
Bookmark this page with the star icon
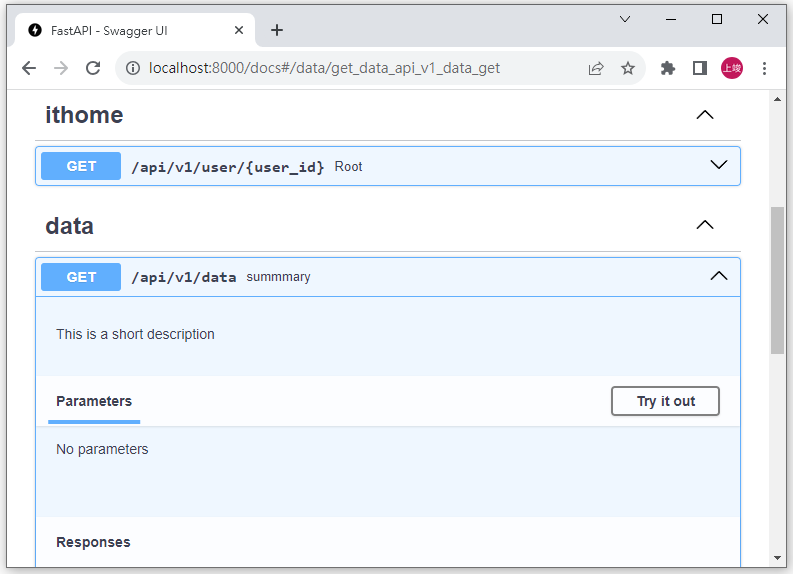(x=628, y=68)
